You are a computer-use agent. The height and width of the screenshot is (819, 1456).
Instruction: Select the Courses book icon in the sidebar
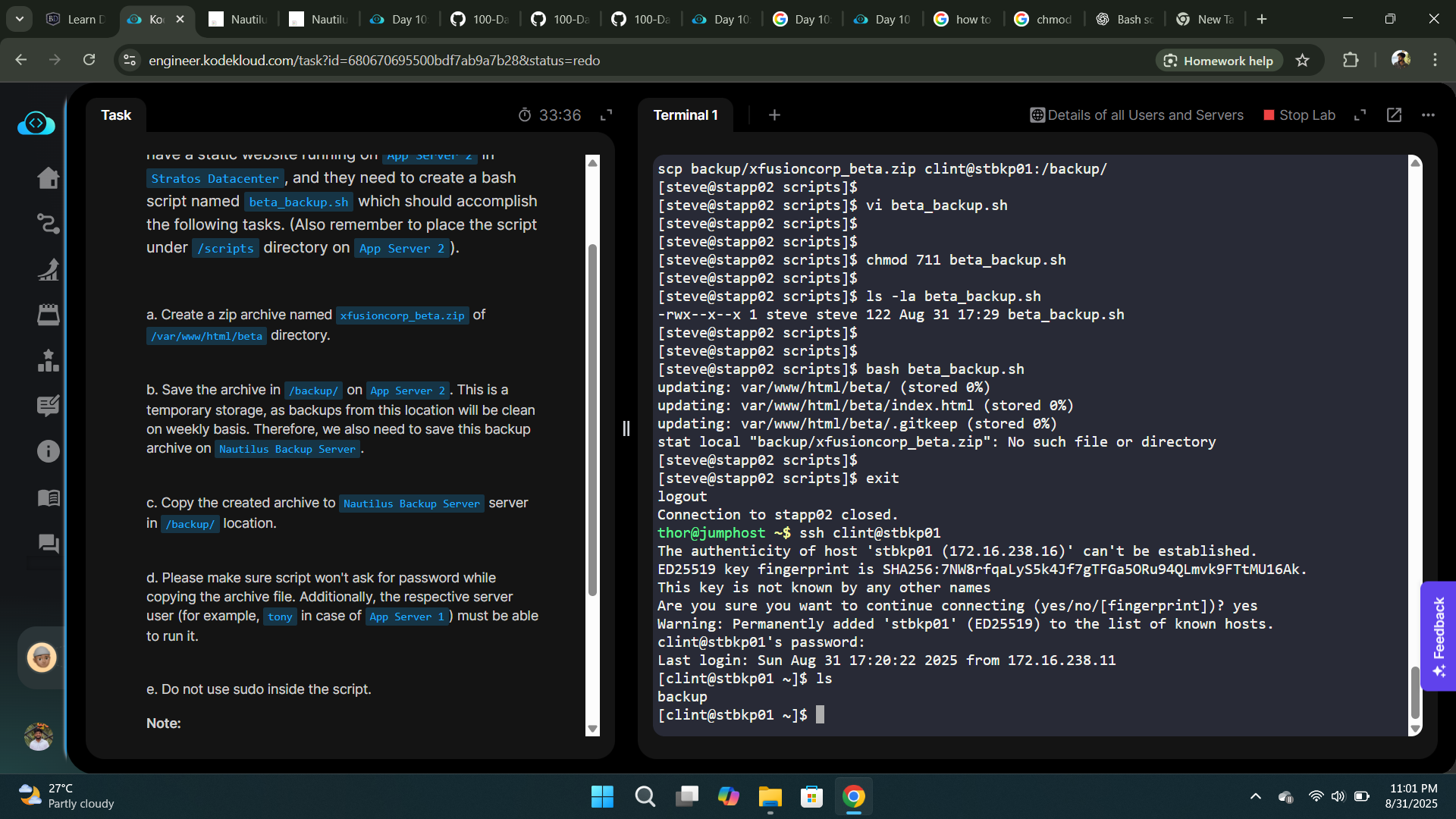48,497
